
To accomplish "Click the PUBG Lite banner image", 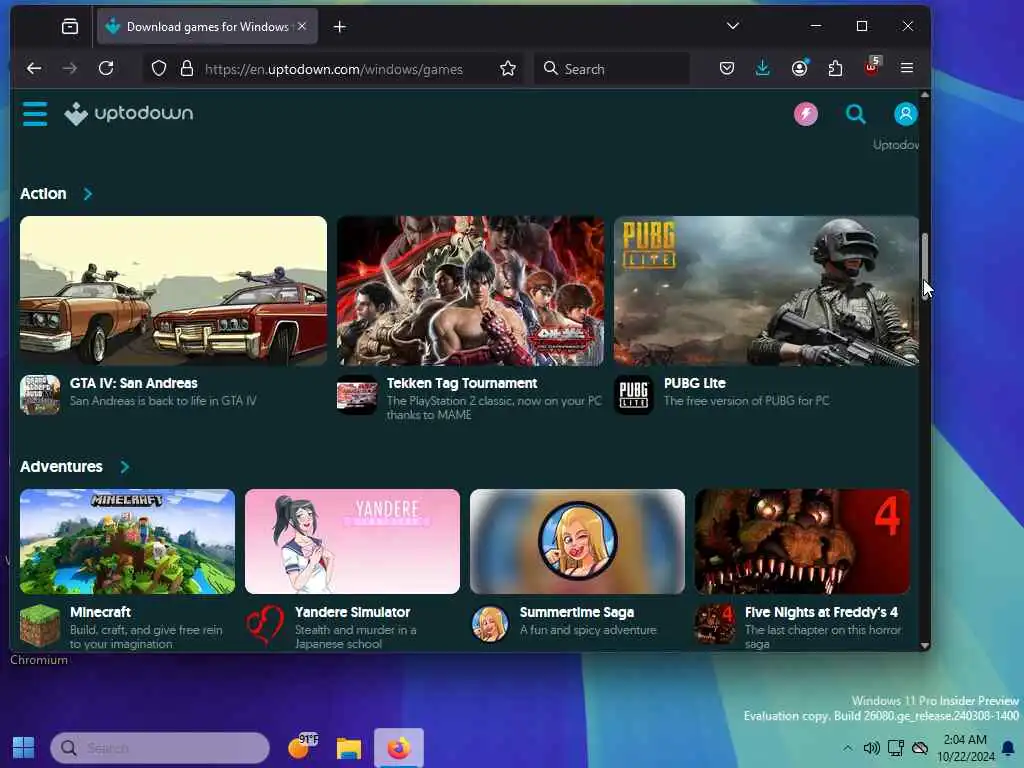I will pyautogui.click(x=766, y=291).
